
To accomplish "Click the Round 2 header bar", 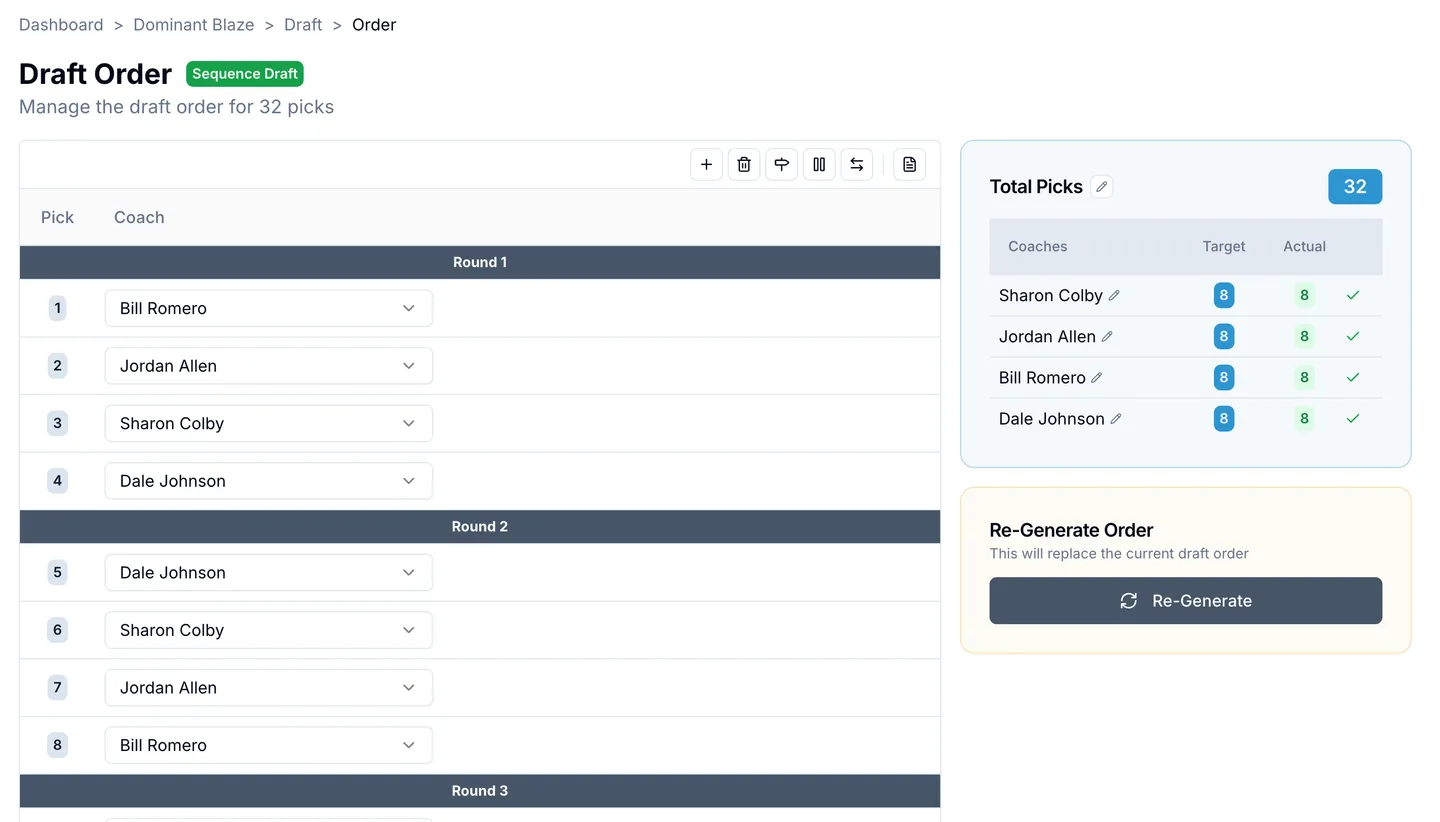I will 480,526.
